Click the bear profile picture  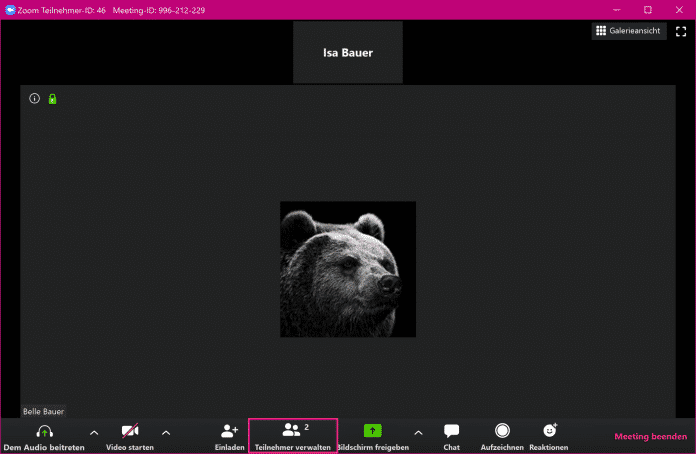click(x=347, y=269)
